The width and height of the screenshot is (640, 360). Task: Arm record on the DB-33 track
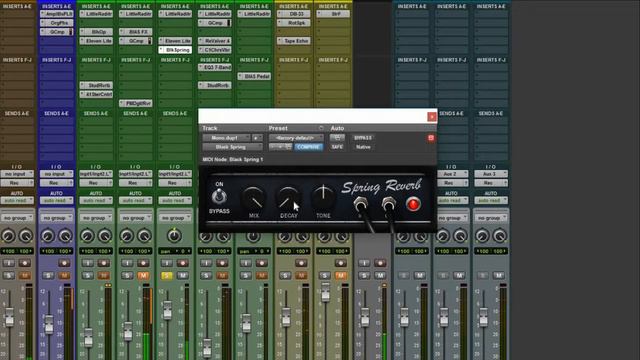coord(301,263)
